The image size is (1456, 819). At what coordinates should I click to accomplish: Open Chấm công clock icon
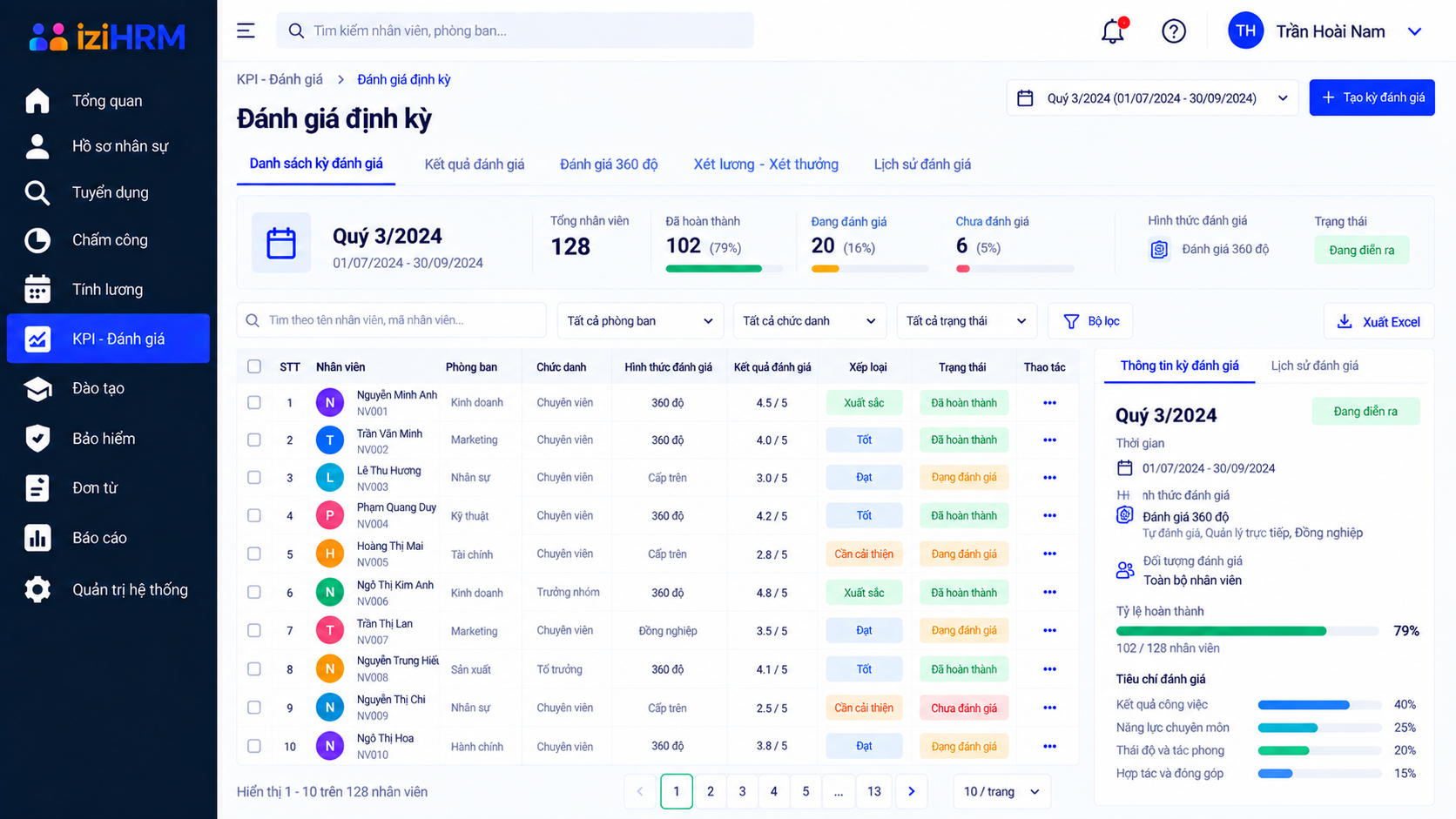(37, 240)
